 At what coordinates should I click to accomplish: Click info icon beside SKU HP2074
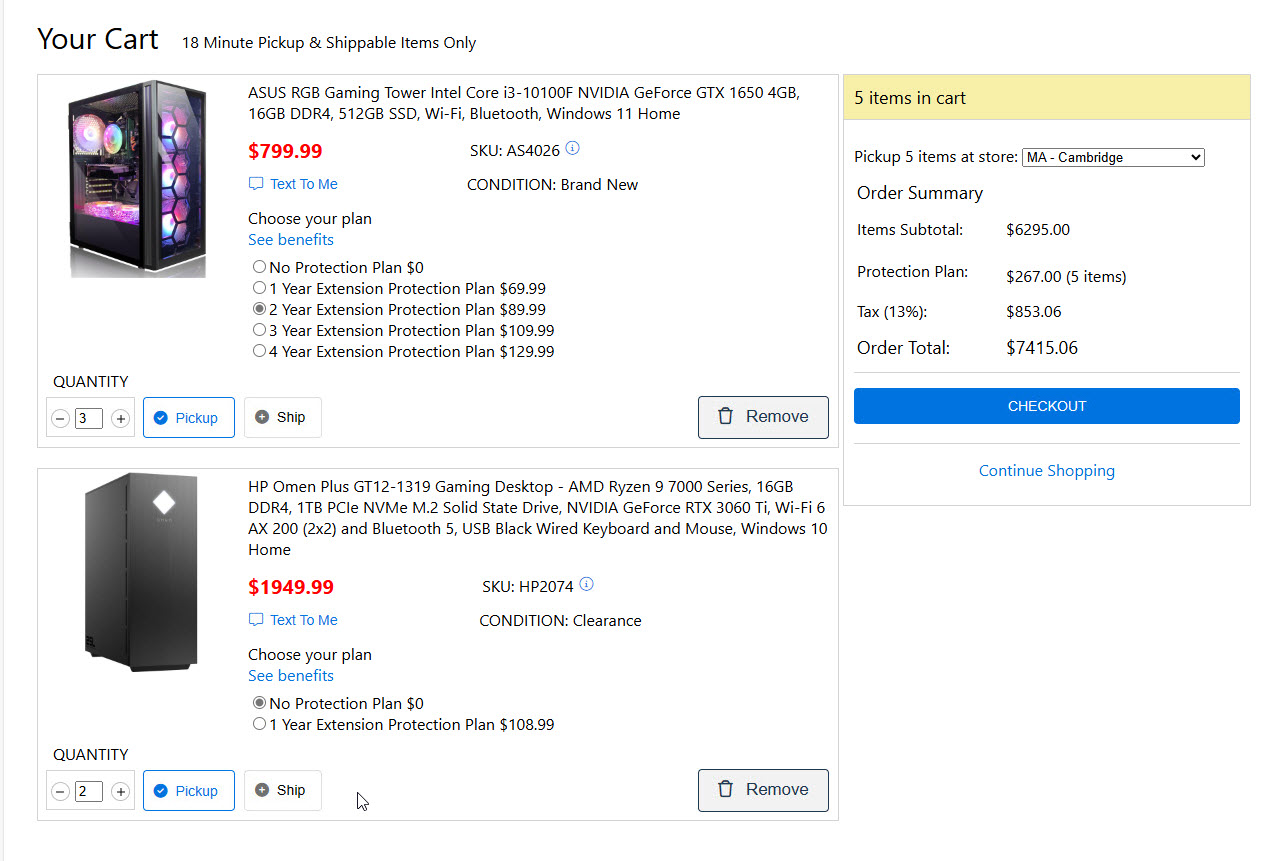point(587,585)
